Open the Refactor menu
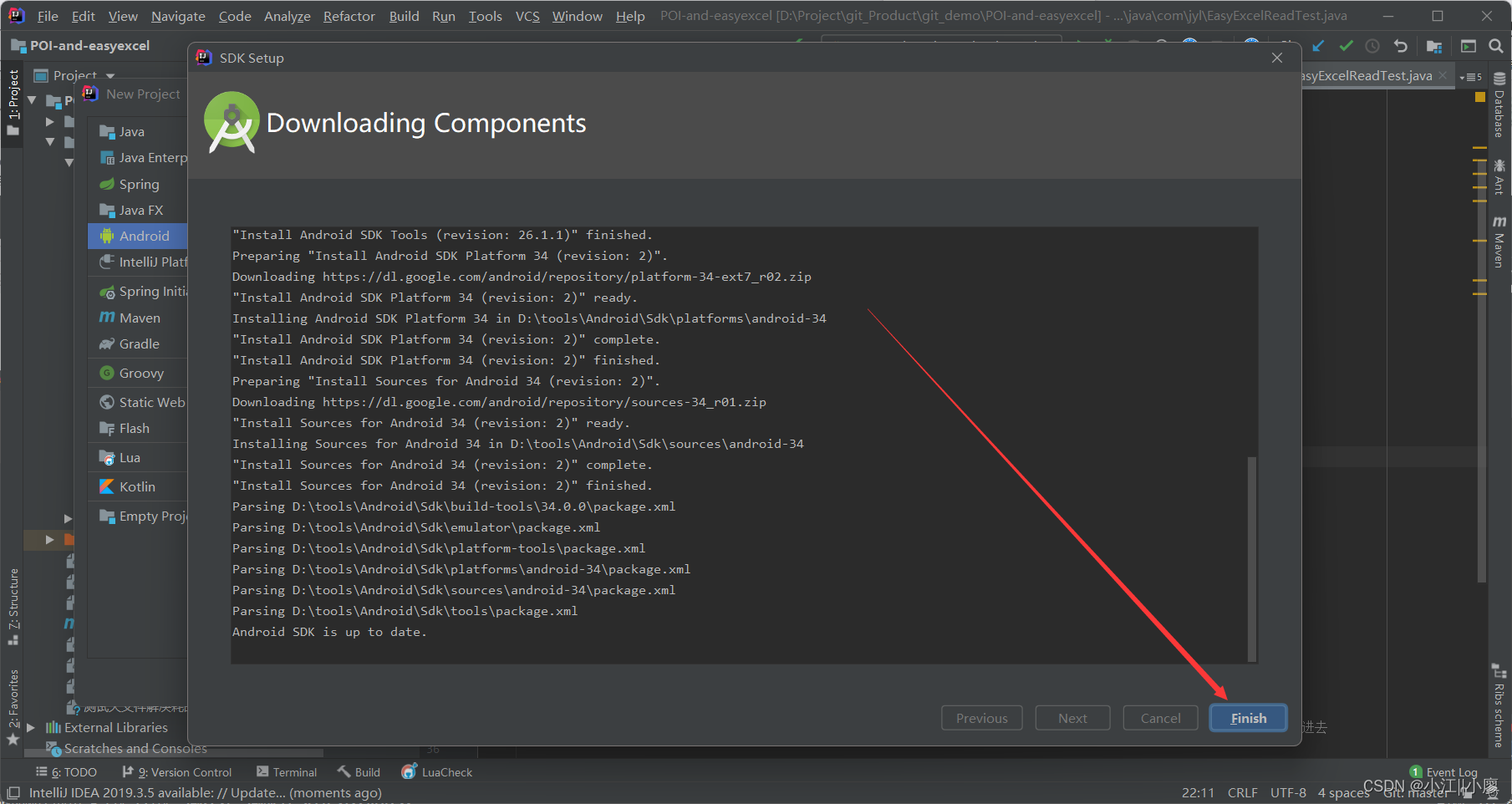This screenshot has width=1512, height=804. [349, 16]
